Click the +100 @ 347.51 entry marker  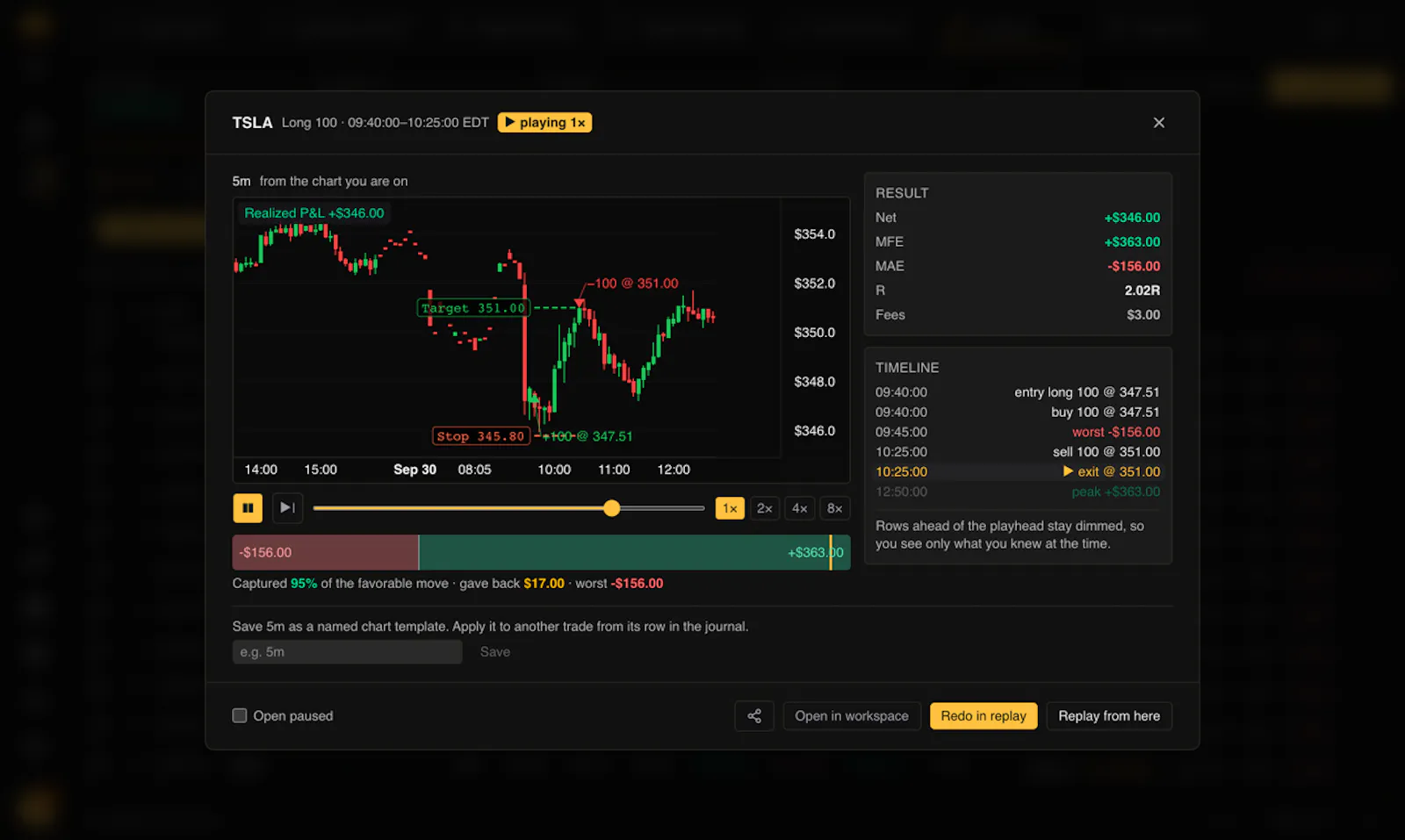tap(588, 436)
